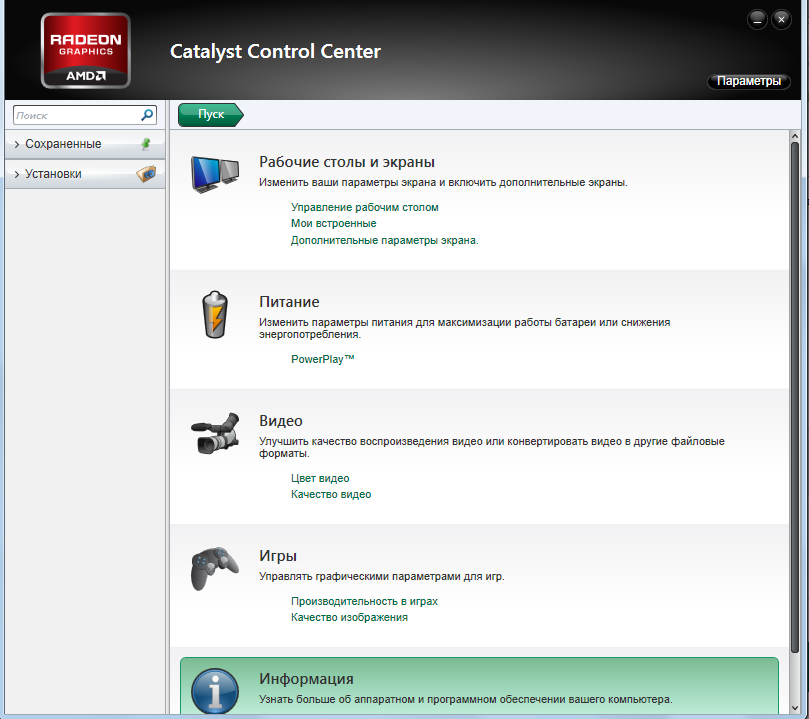Expand the Сохраненные section
This screenshot has height=719, width=809.
63,144
